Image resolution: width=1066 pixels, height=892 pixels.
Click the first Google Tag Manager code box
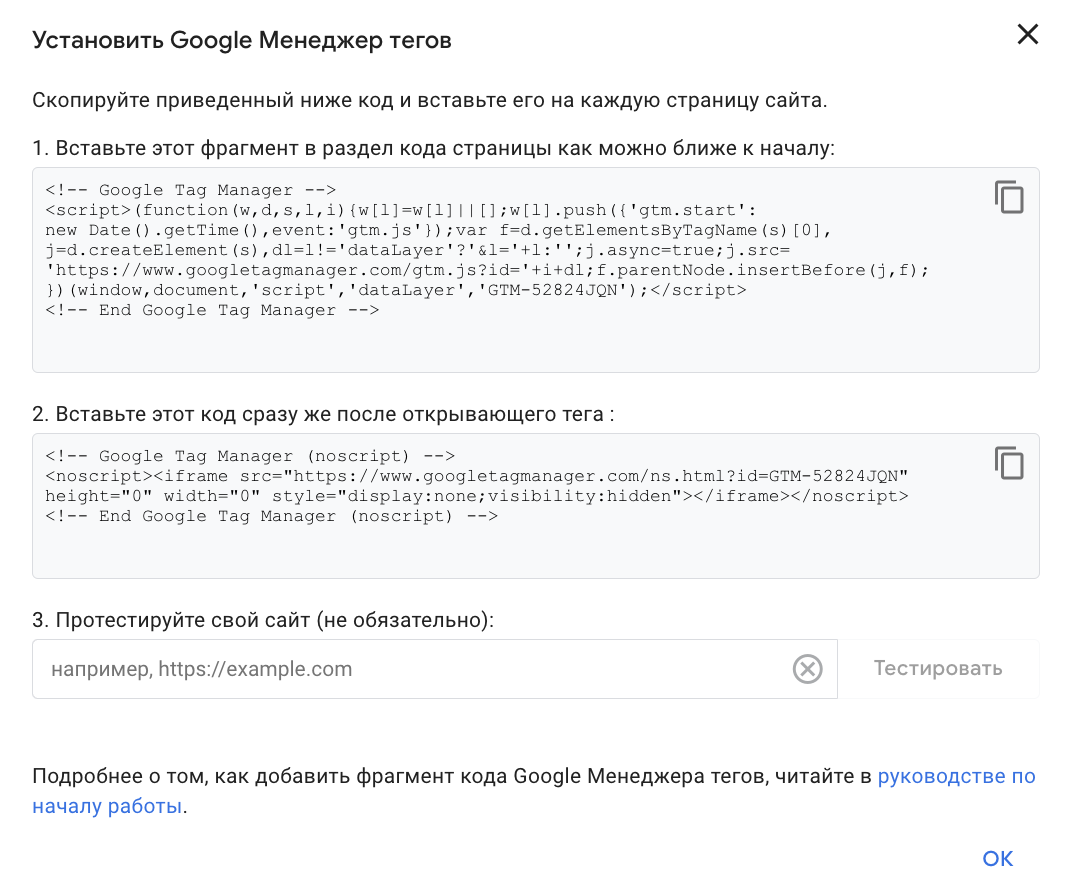(x=536, y=270)
